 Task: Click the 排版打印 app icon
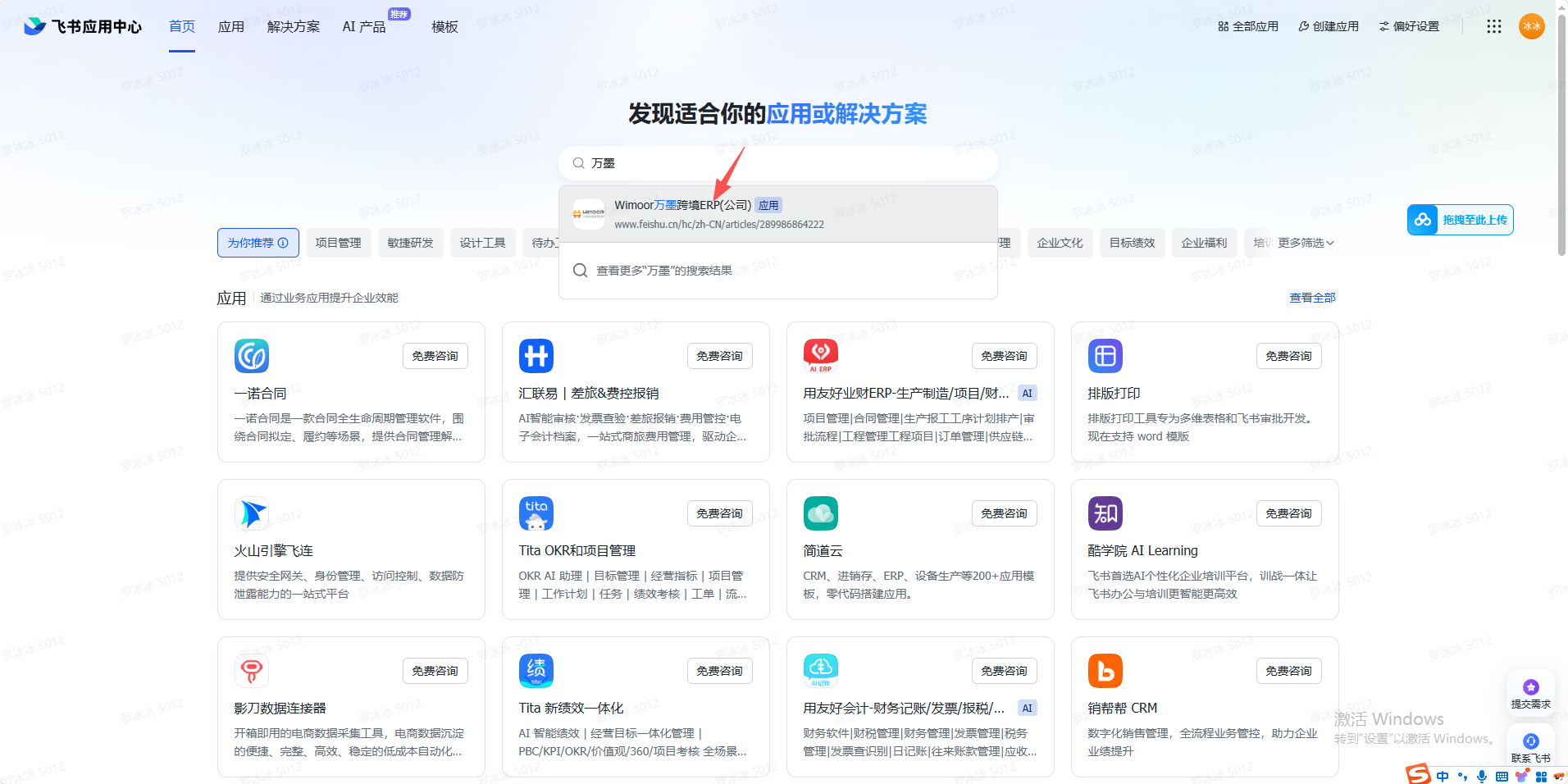pyautogui.click(x=1105, y=356)
